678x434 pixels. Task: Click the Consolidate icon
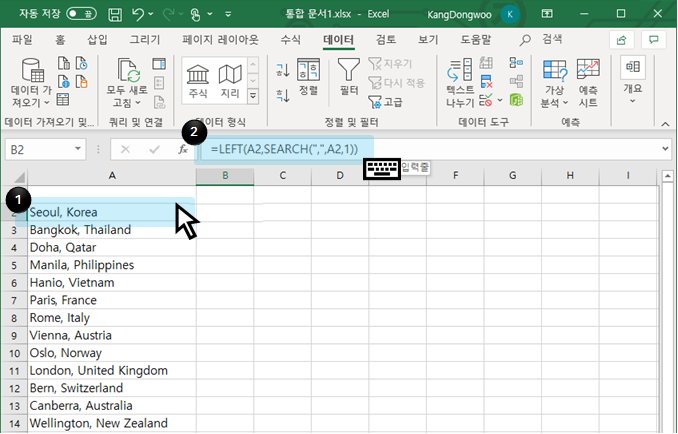pos(516,63)
